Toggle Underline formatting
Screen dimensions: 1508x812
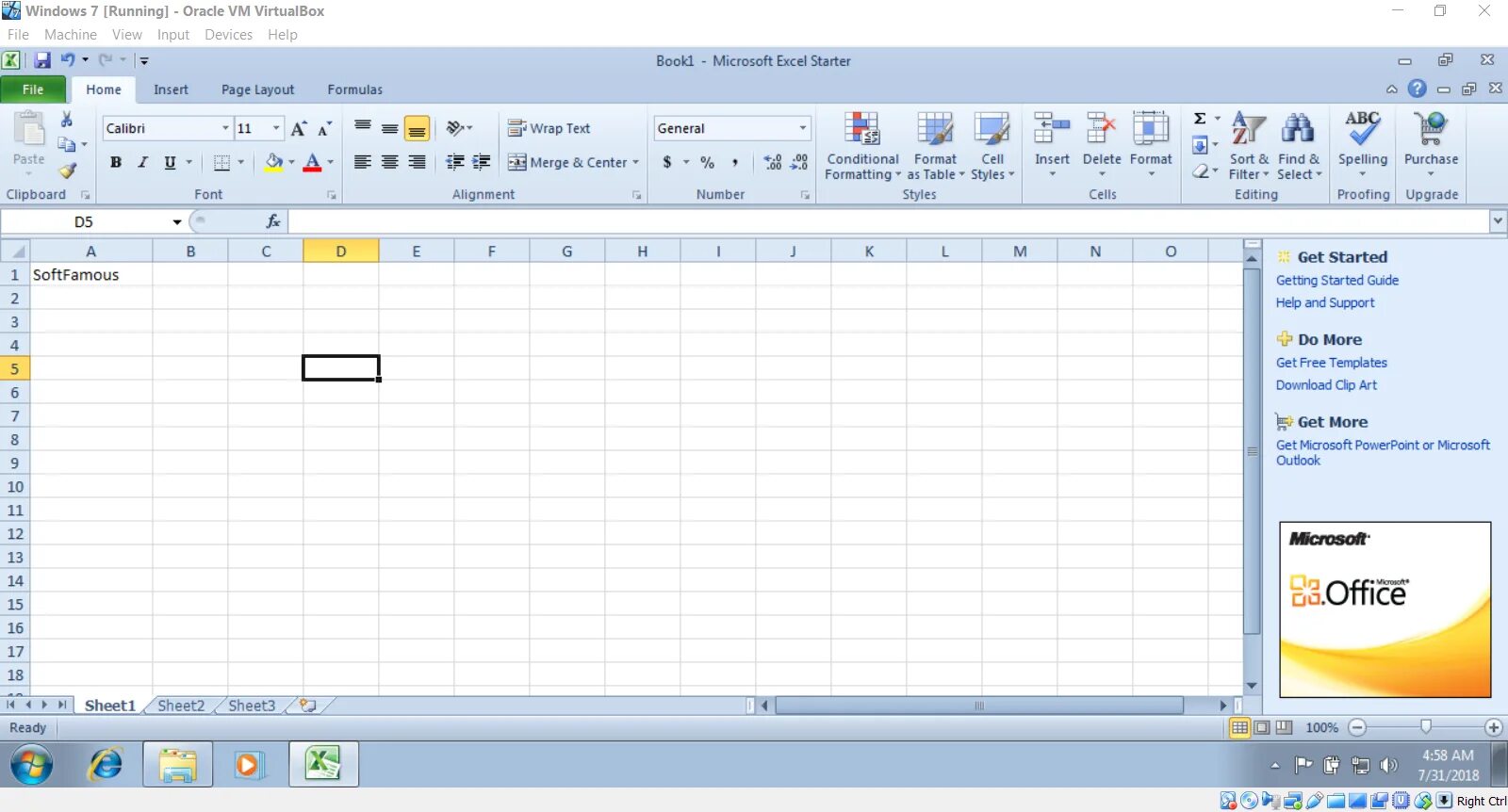170,162
